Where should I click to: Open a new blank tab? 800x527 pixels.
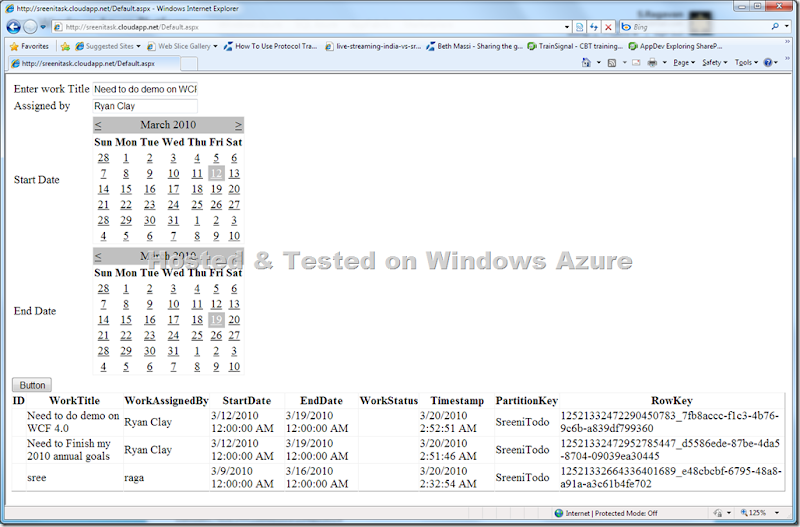coord(189,64)
